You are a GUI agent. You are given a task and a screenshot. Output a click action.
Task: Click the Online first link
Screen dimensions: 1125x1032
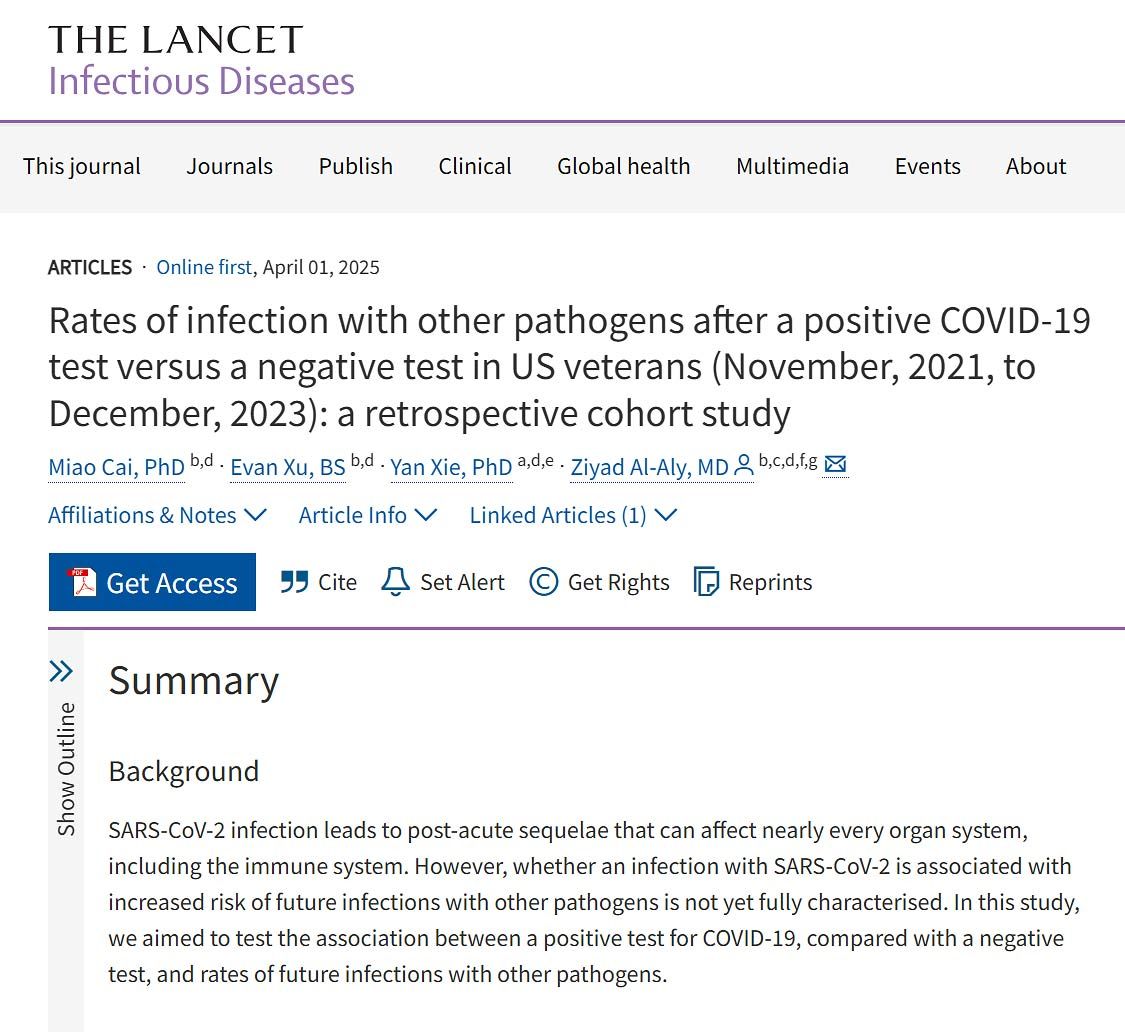click(x=204, y=267)
